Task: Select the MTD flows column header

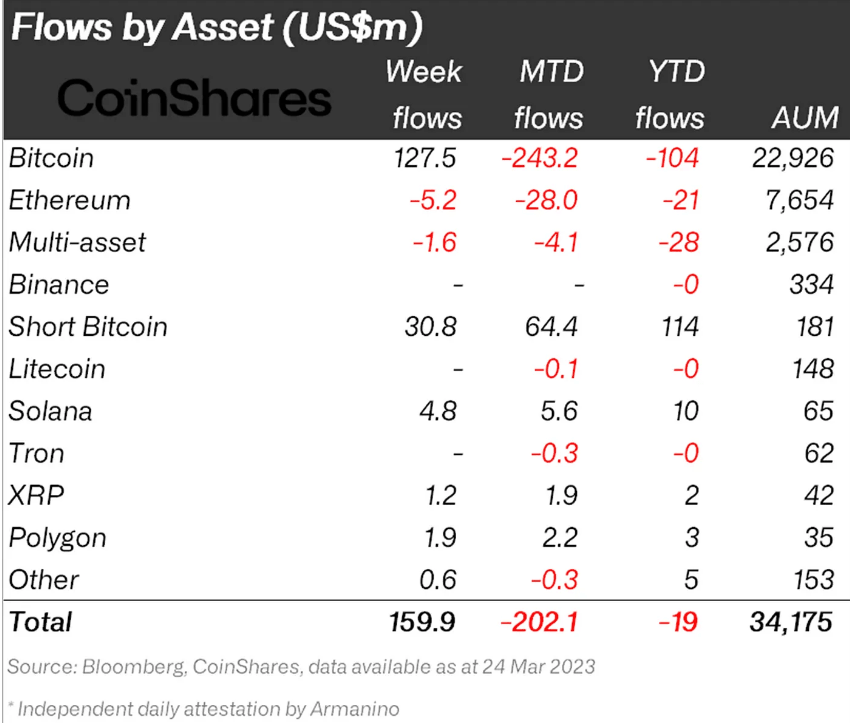Action: pos(549,95)
